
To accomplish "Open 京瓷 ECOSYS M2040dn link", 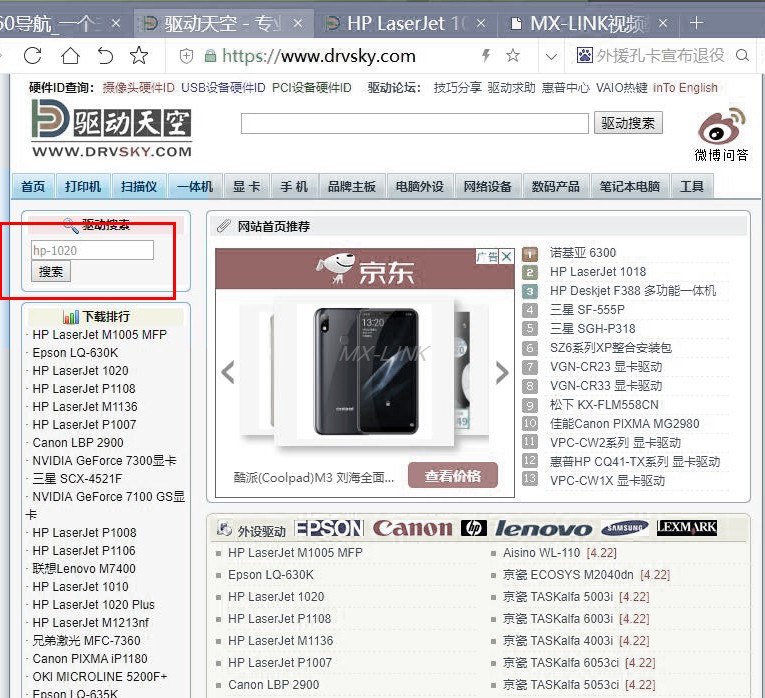I will tap(586, 575).
